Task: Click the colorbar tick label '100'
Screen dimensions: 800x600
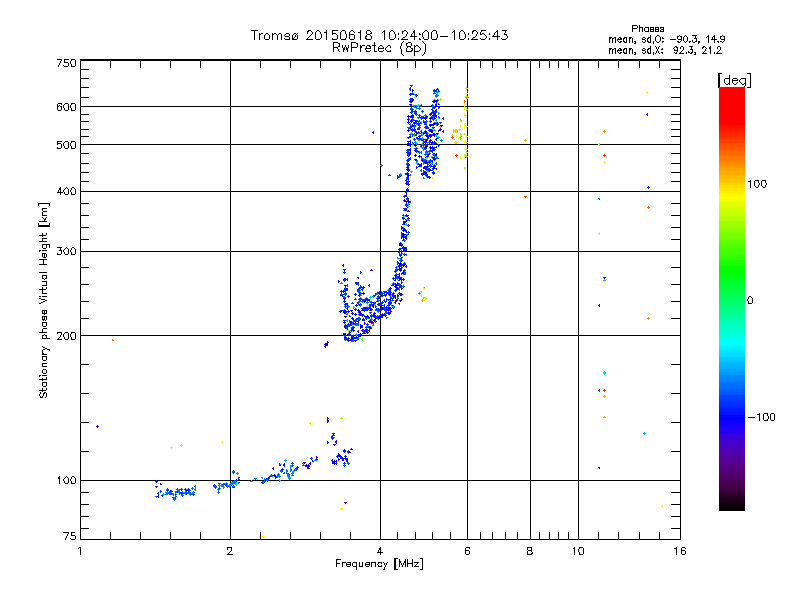Action: [757, 184]
